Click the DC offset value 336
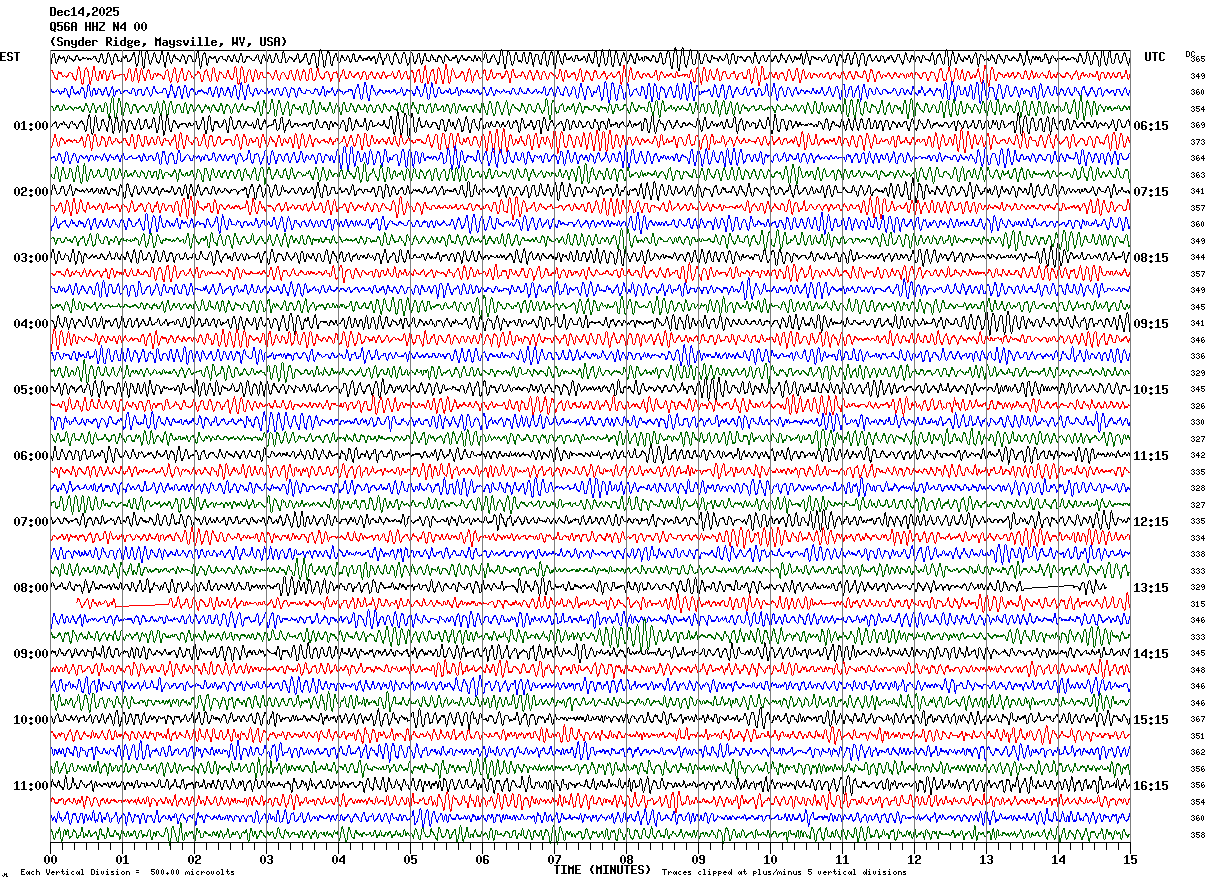Viewport: 1210px width, 886px height. coord(1197,356)
